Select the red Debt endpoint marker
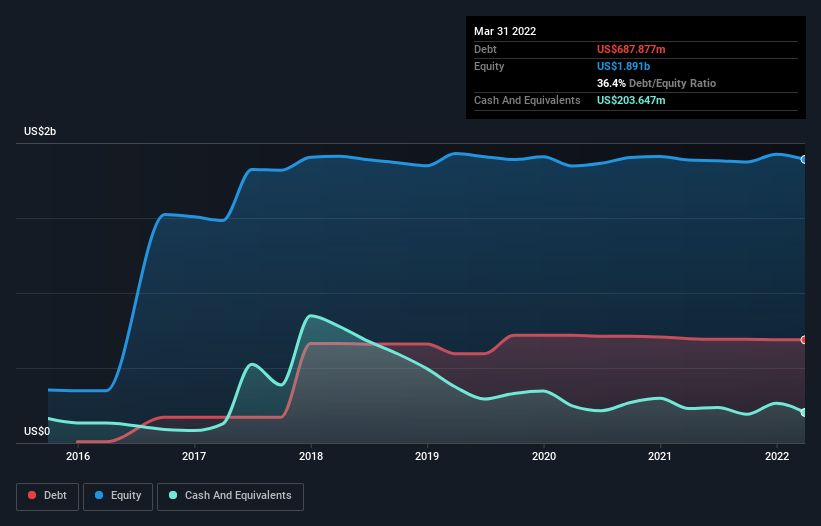This screenshot has height=526, width=821. pos(804,340)
